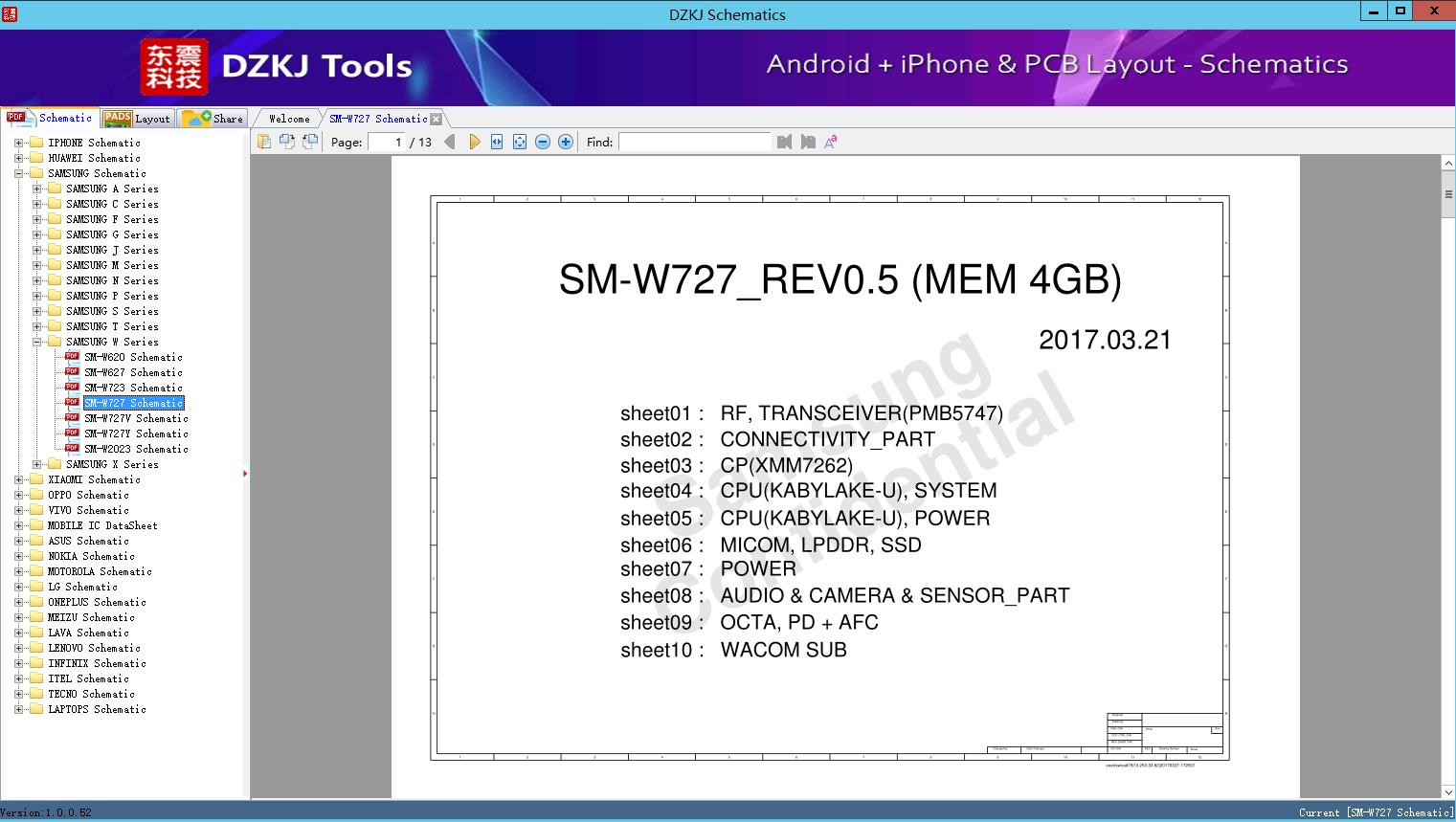Expand the XIAOMI Schematic node

coord(18,479)
